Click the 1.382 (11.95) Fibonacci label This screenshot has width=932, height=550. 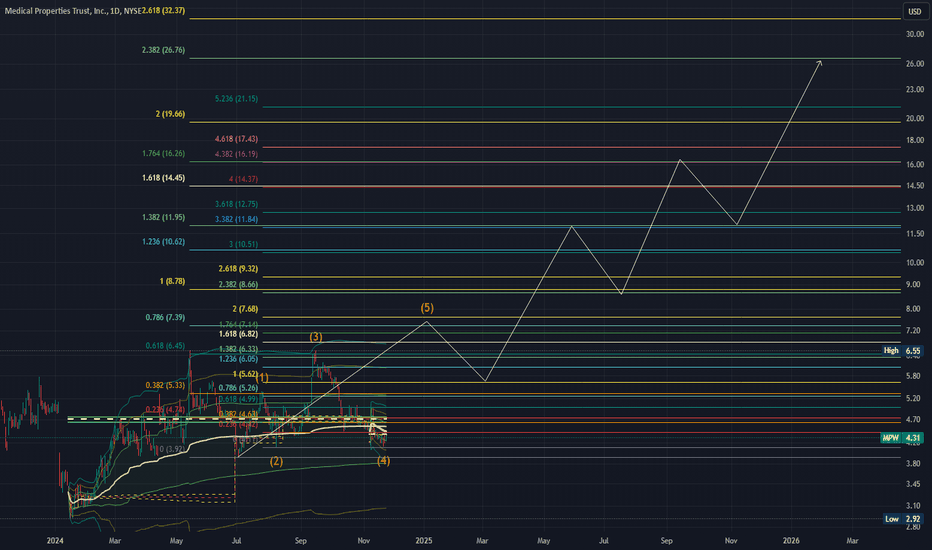click(x=163, y=218)
